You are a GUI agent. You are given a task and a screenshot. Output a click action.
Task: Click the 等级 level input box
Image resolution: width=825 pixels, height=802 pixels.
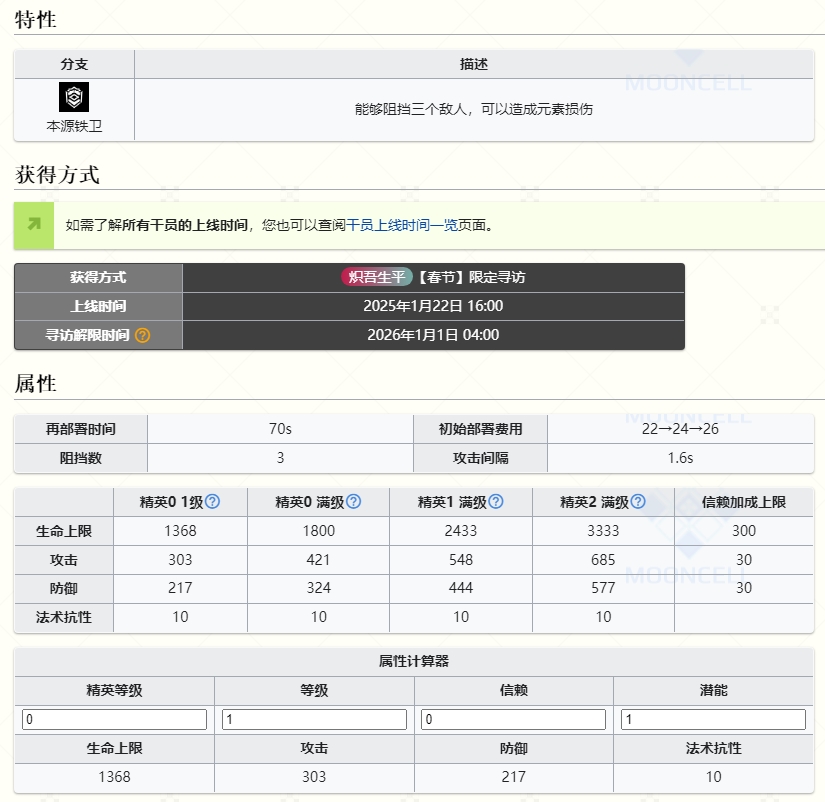313,718
